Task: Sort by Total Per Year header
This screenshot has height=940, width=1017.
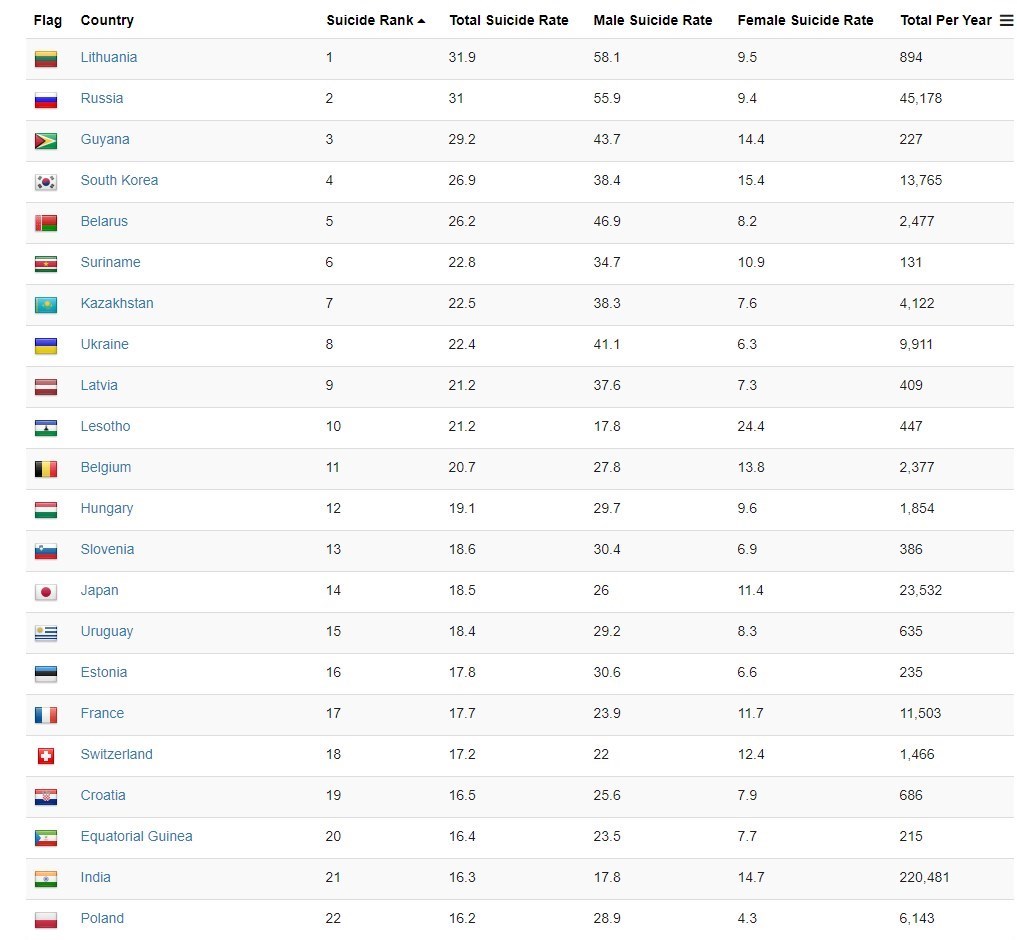Action: (x=946, y=20)
